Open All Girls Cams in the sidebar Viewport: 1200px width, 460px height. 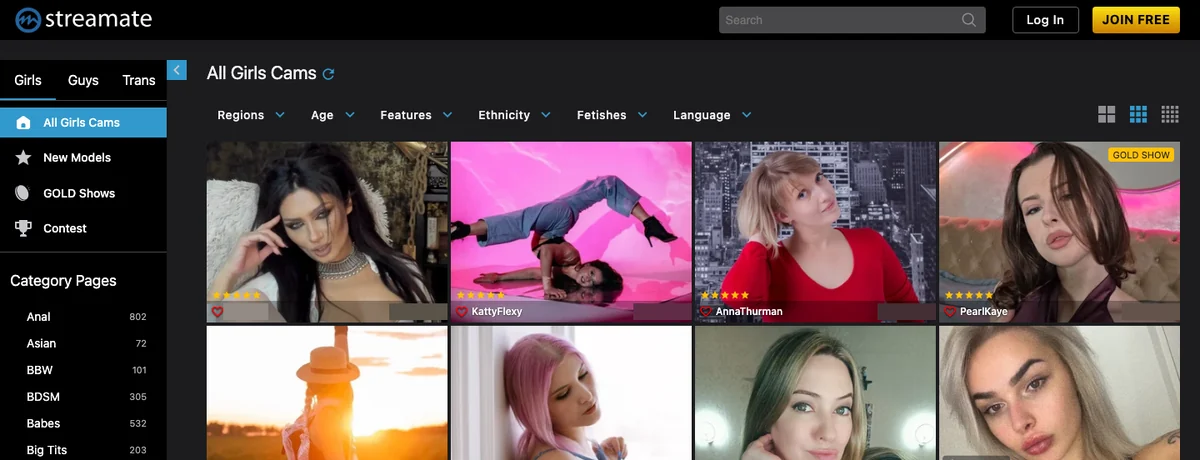pos(83,123)
